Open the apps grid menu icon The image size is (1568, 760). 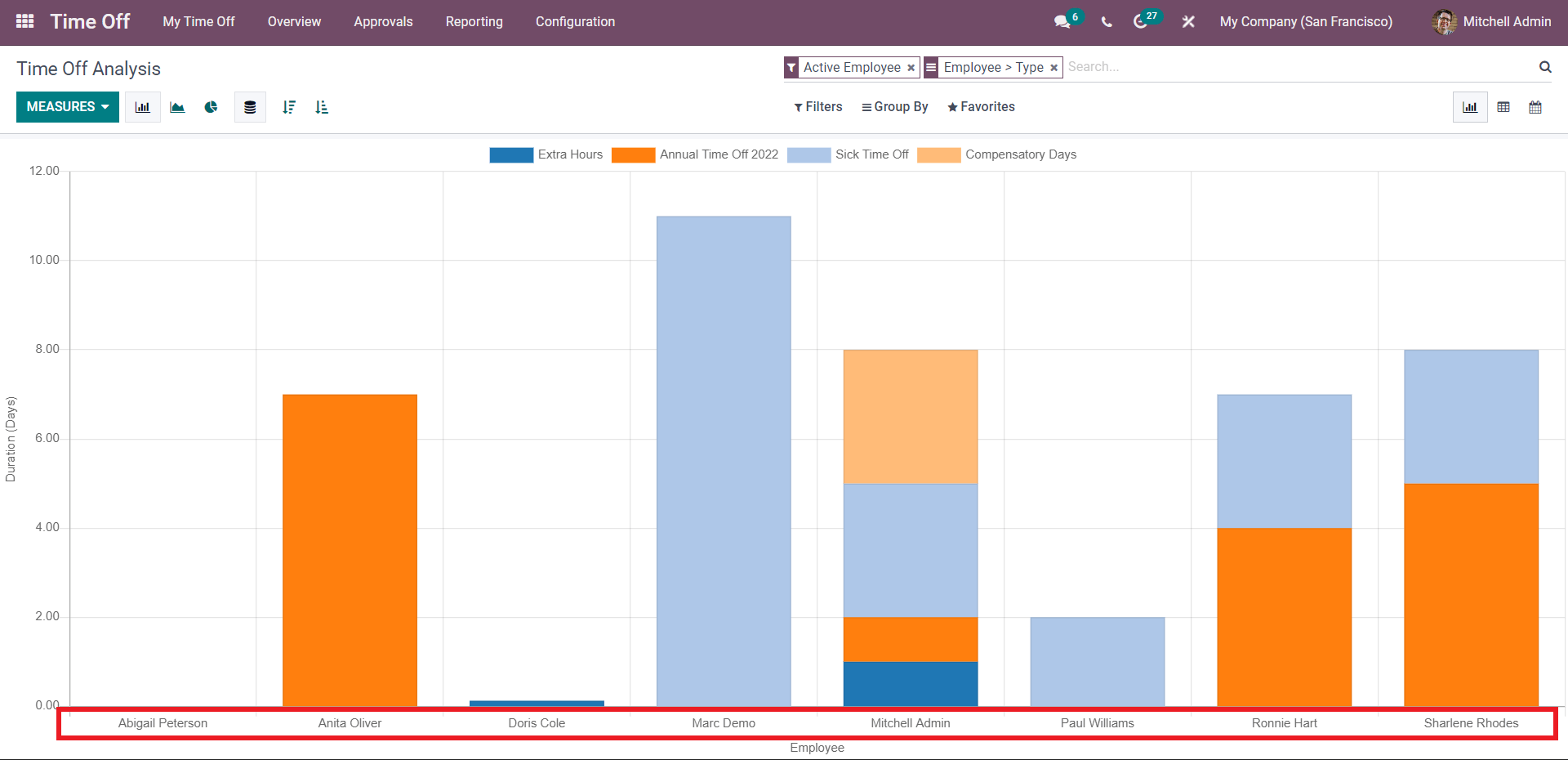point(24,22)
